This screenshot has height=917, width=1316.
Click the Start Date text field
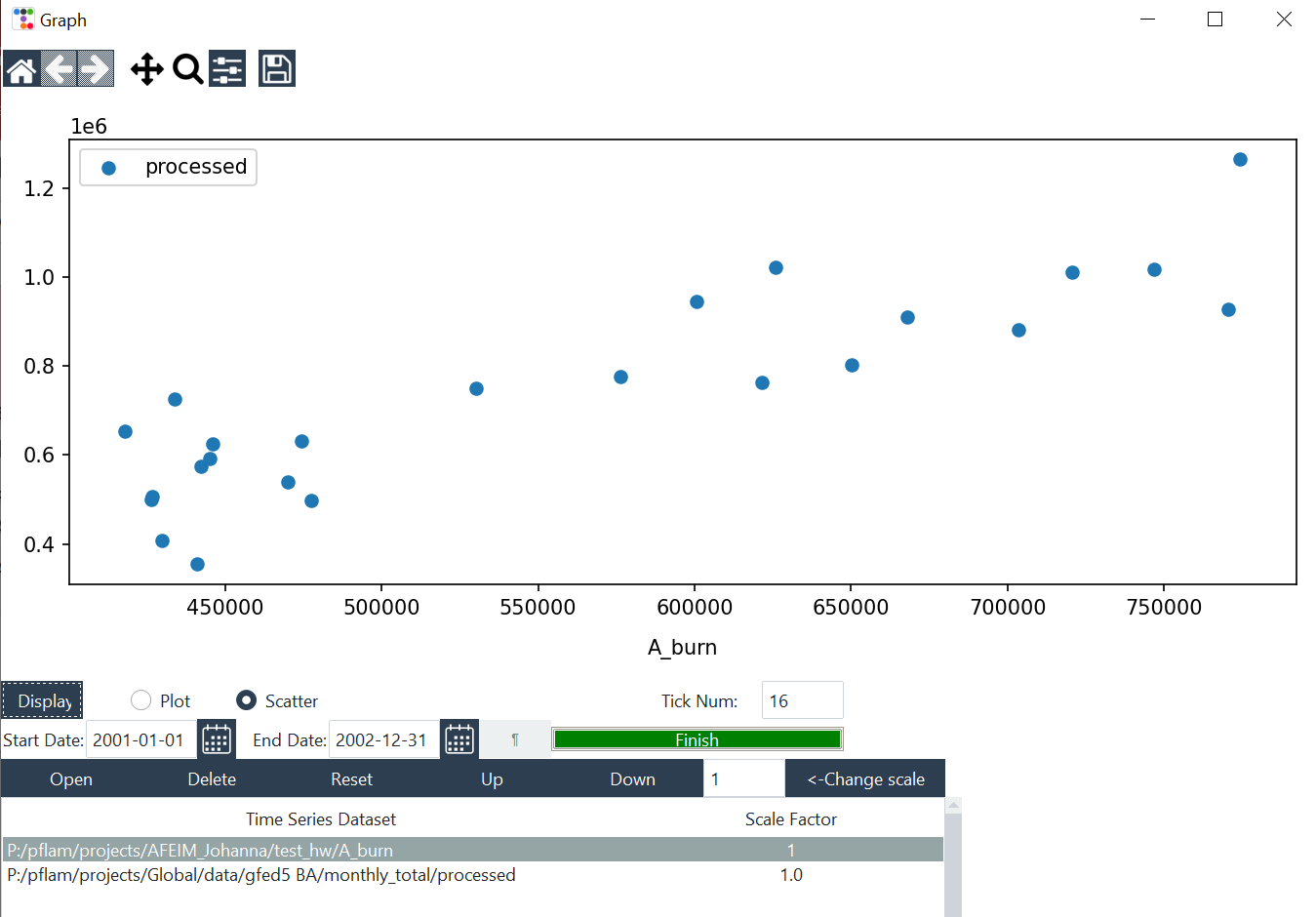141,739
